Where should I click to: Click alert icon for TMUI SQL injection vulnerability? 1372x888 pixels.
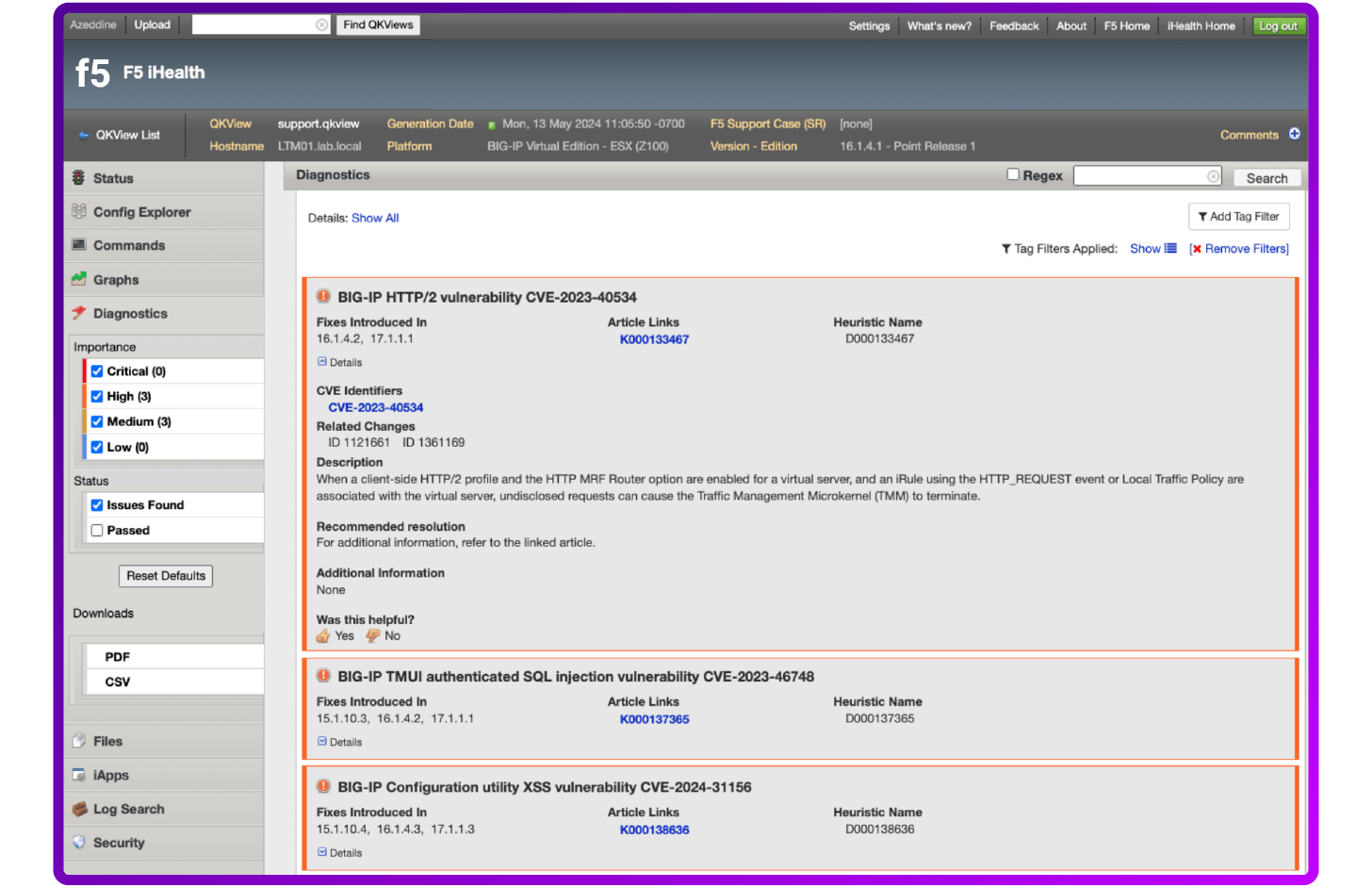pyautogui.click(x=323, y=676)
